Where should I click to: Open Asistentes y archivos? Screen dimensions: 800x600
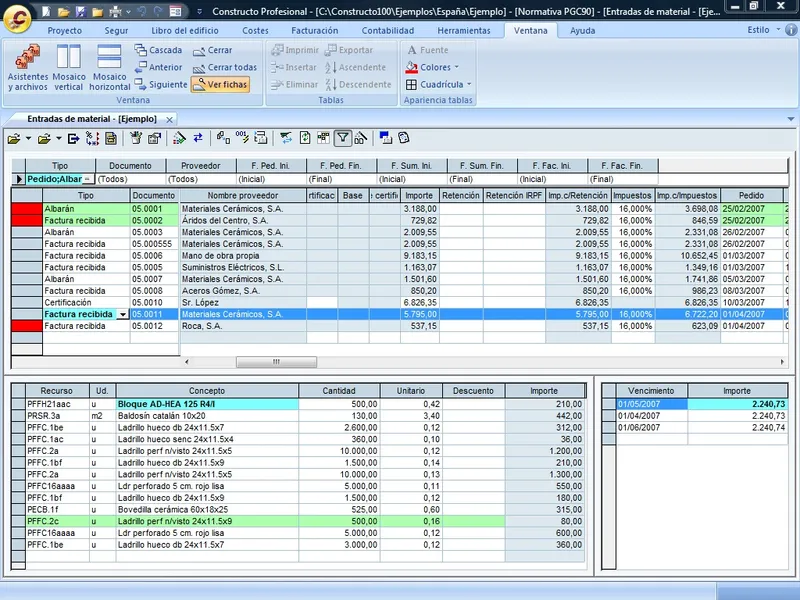(28, 68)
